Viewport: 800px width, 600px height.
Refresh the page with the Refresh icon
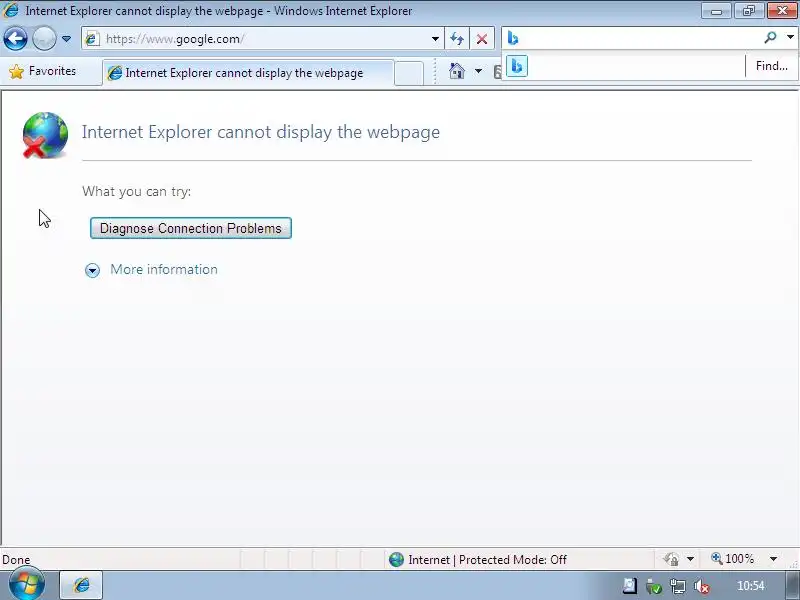point(457,39)
